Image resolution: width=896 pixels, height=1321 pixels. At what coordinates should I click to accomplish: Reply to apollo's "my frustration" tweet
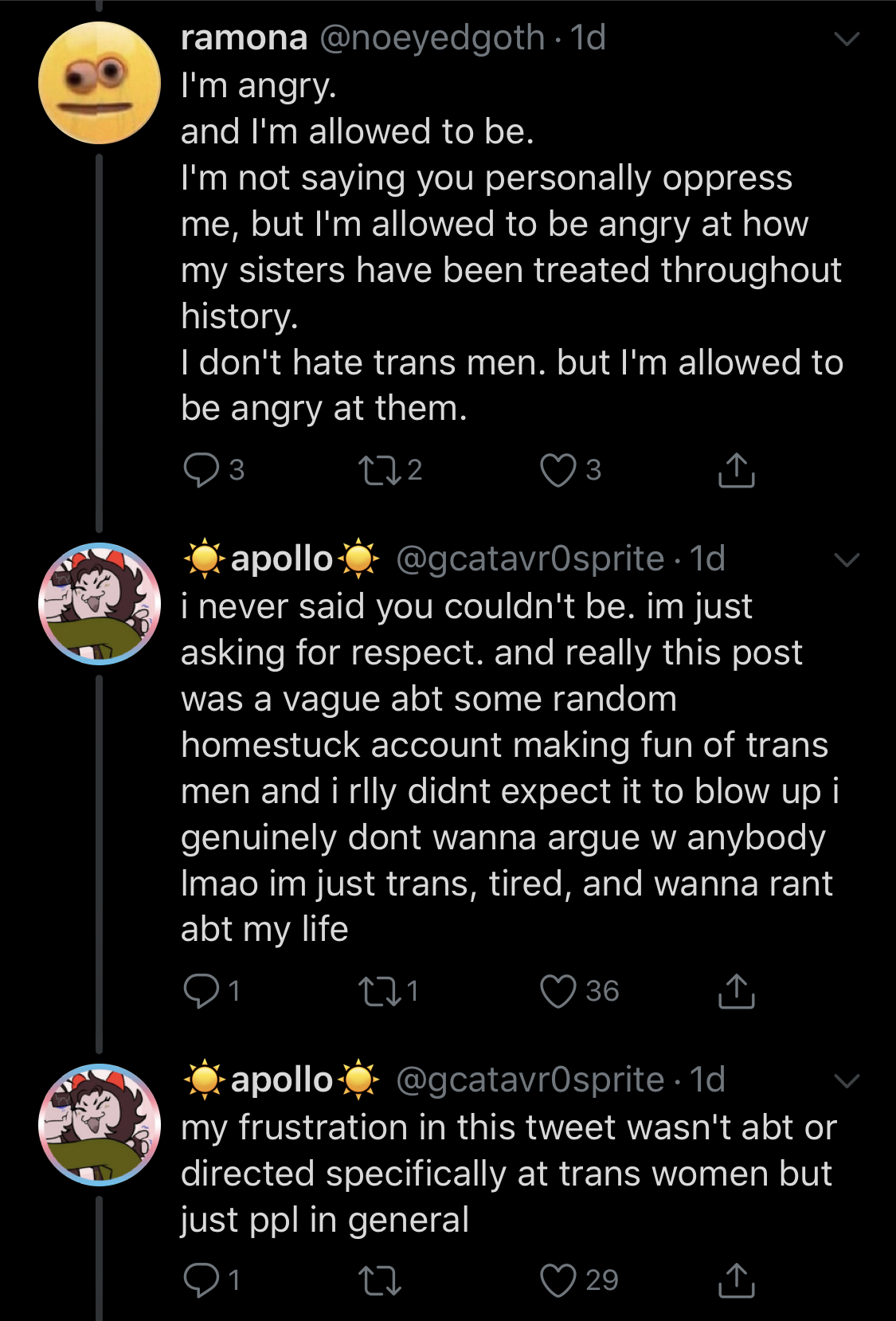[201, 1280]
